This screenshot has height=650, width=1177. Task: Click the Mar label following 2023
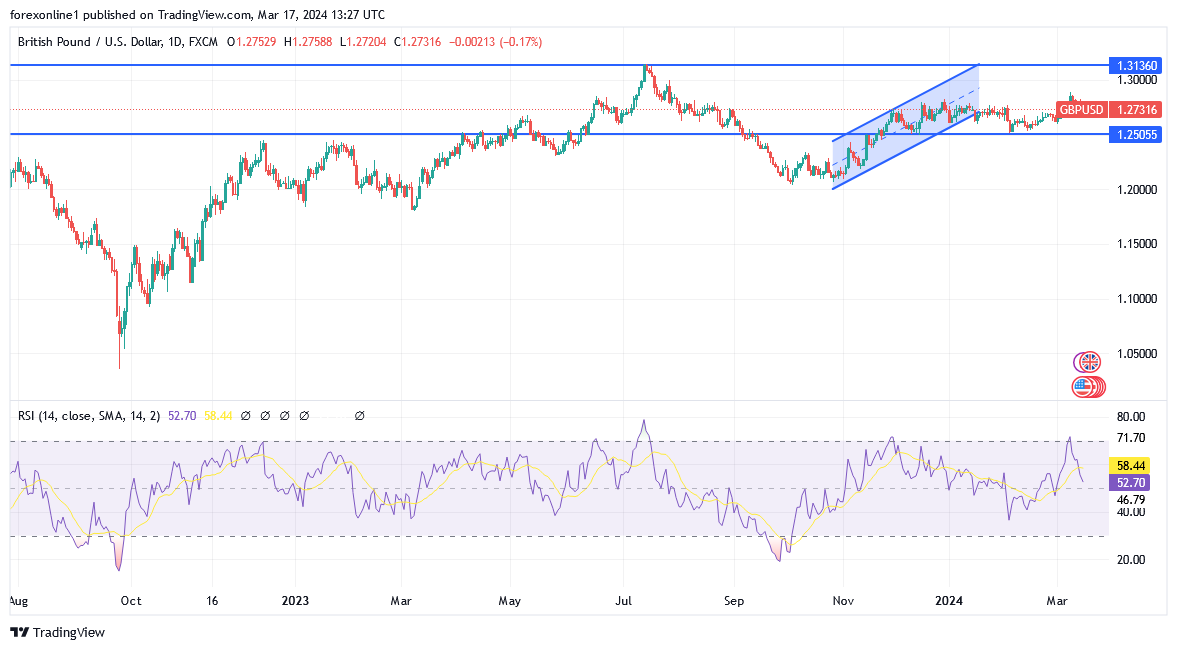(x=402, y=601)
